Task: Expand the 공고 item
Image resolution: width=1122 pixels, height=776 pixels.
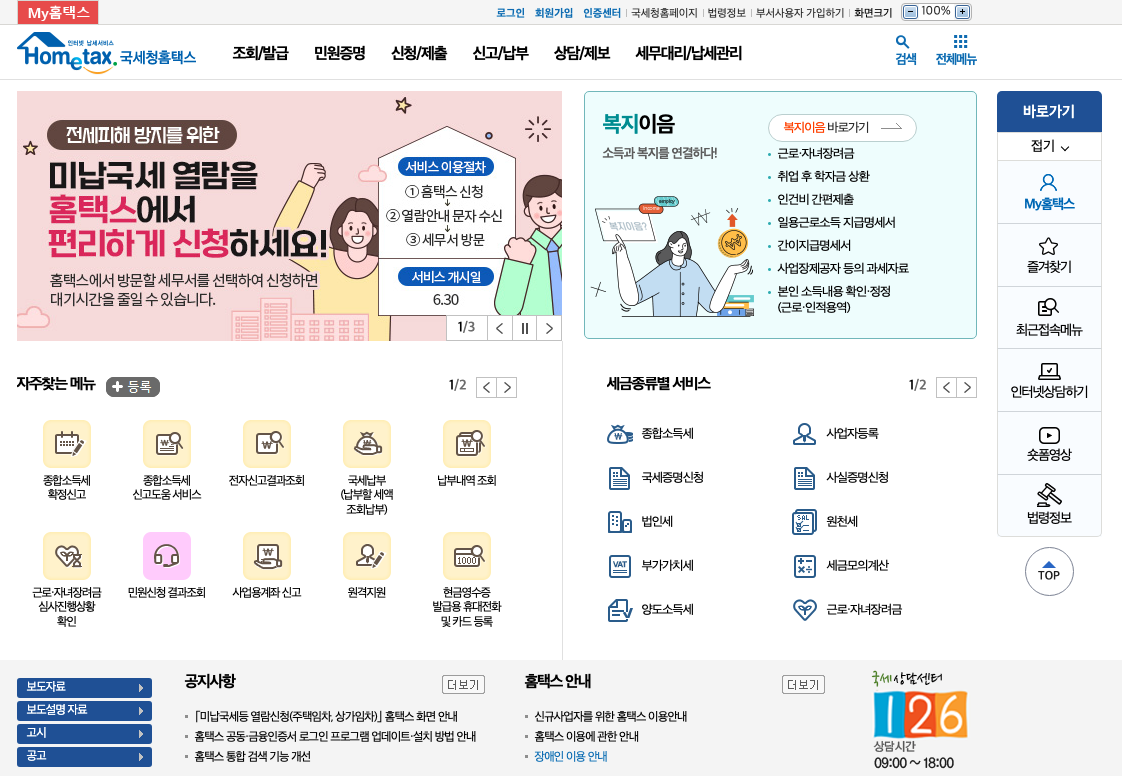Action: click(x=84, y=757)
